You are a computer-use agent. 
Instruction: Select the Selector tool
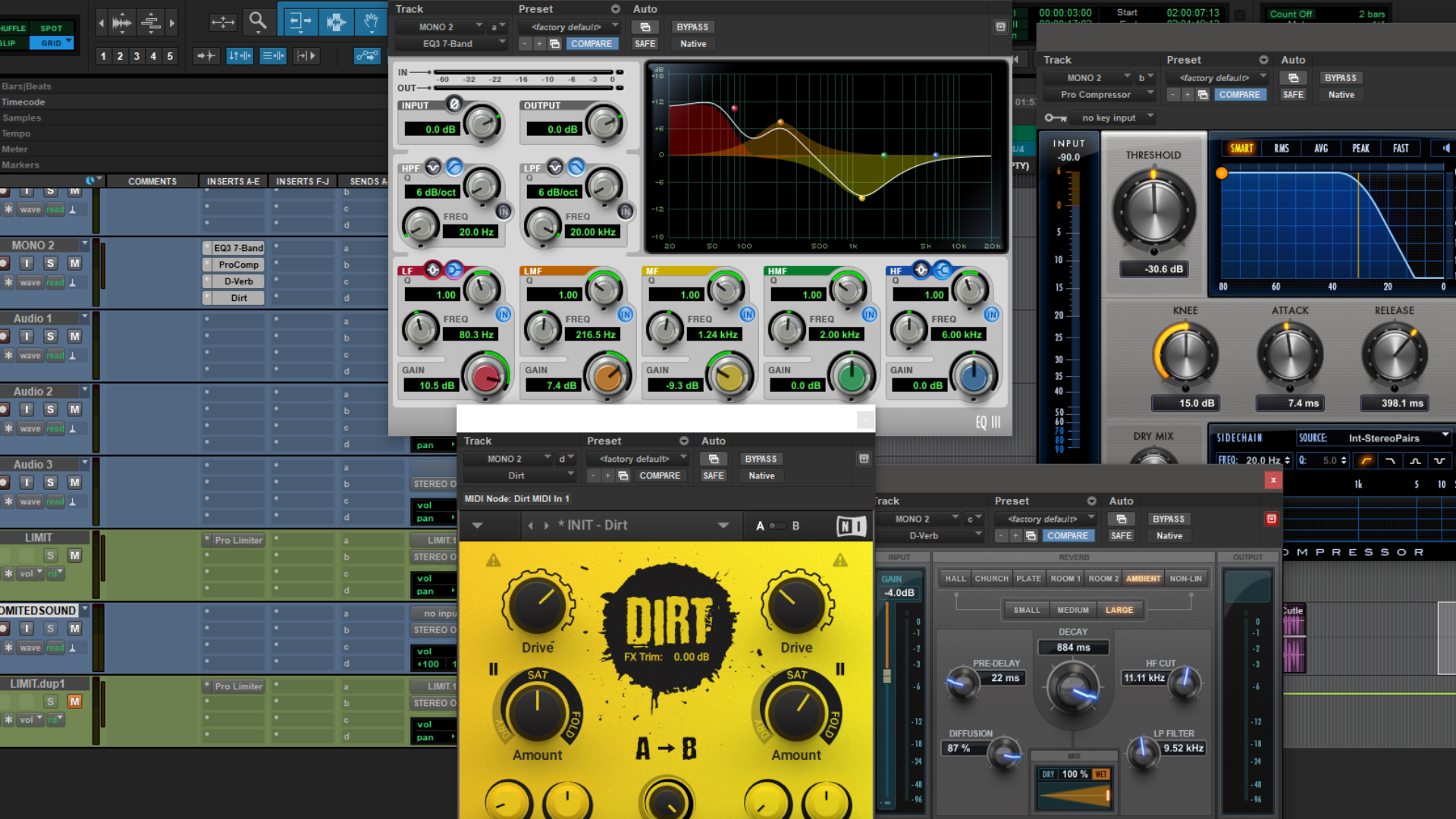(x=335, y=21)
